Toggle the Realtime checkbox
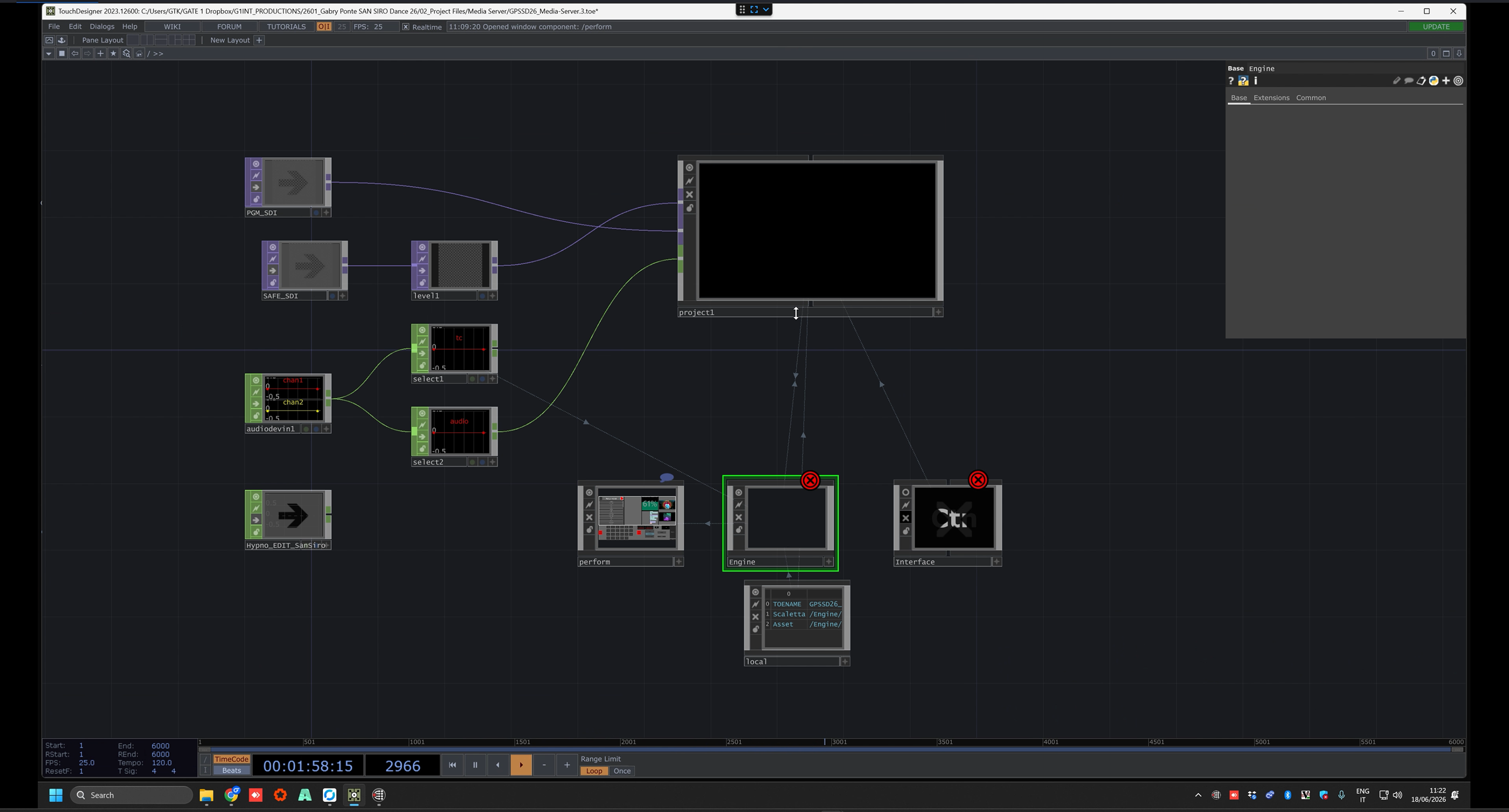 tap(405, 27)
